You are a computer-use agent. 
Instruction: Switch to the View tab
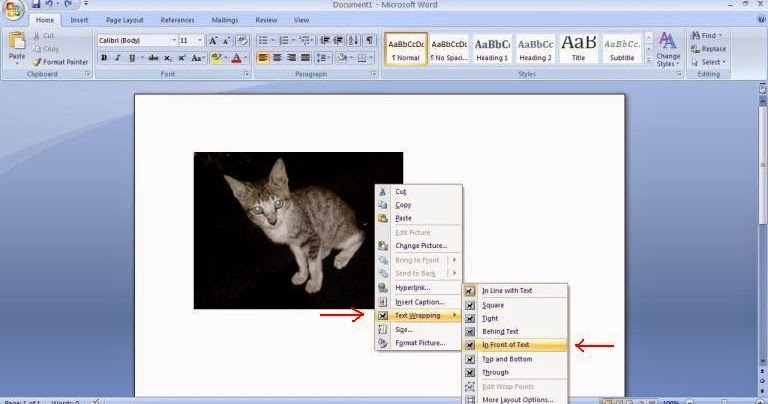[301, 20]
